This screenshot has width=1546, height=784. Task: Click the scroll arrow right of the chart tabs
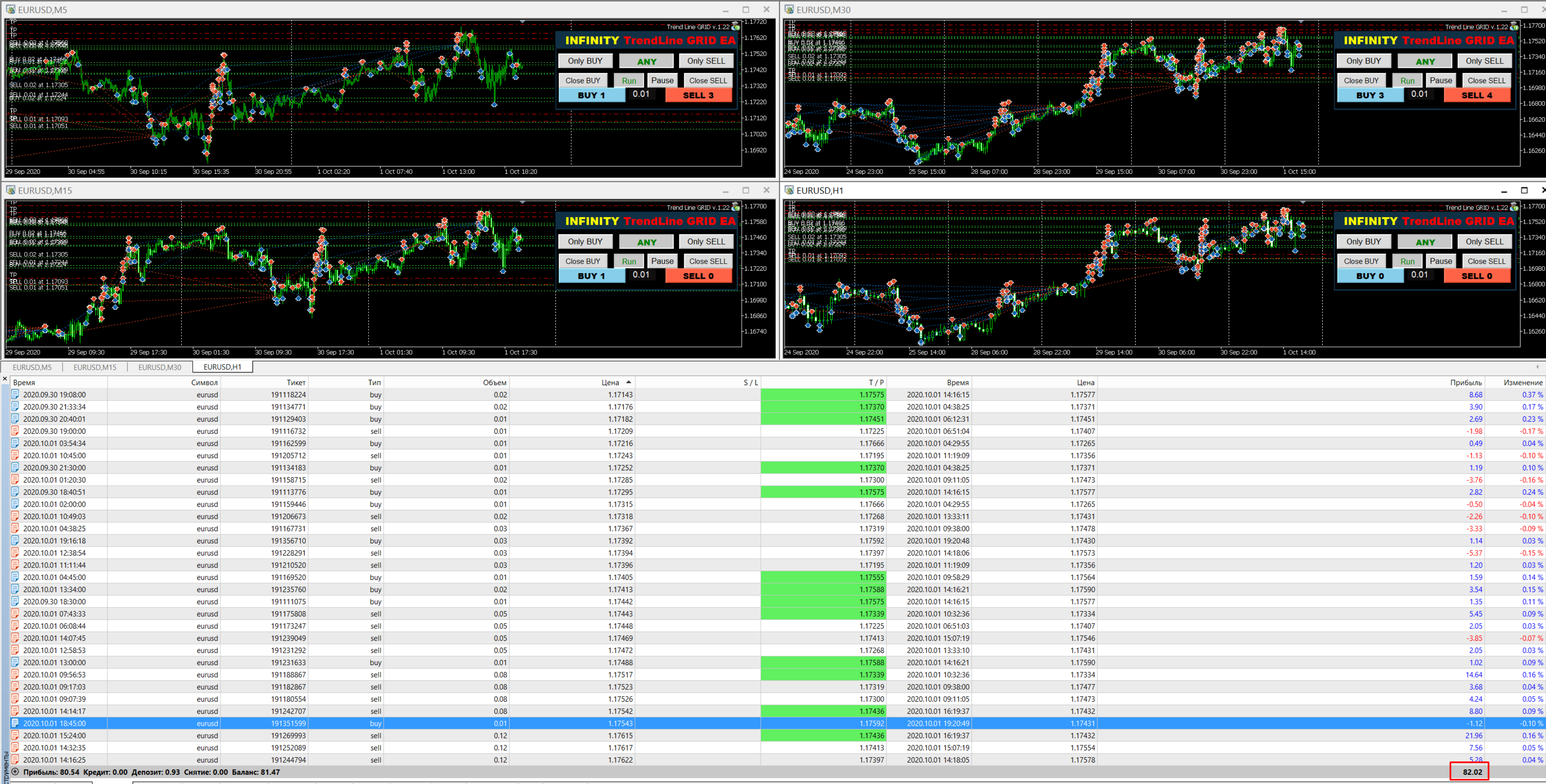point(1538,366)
